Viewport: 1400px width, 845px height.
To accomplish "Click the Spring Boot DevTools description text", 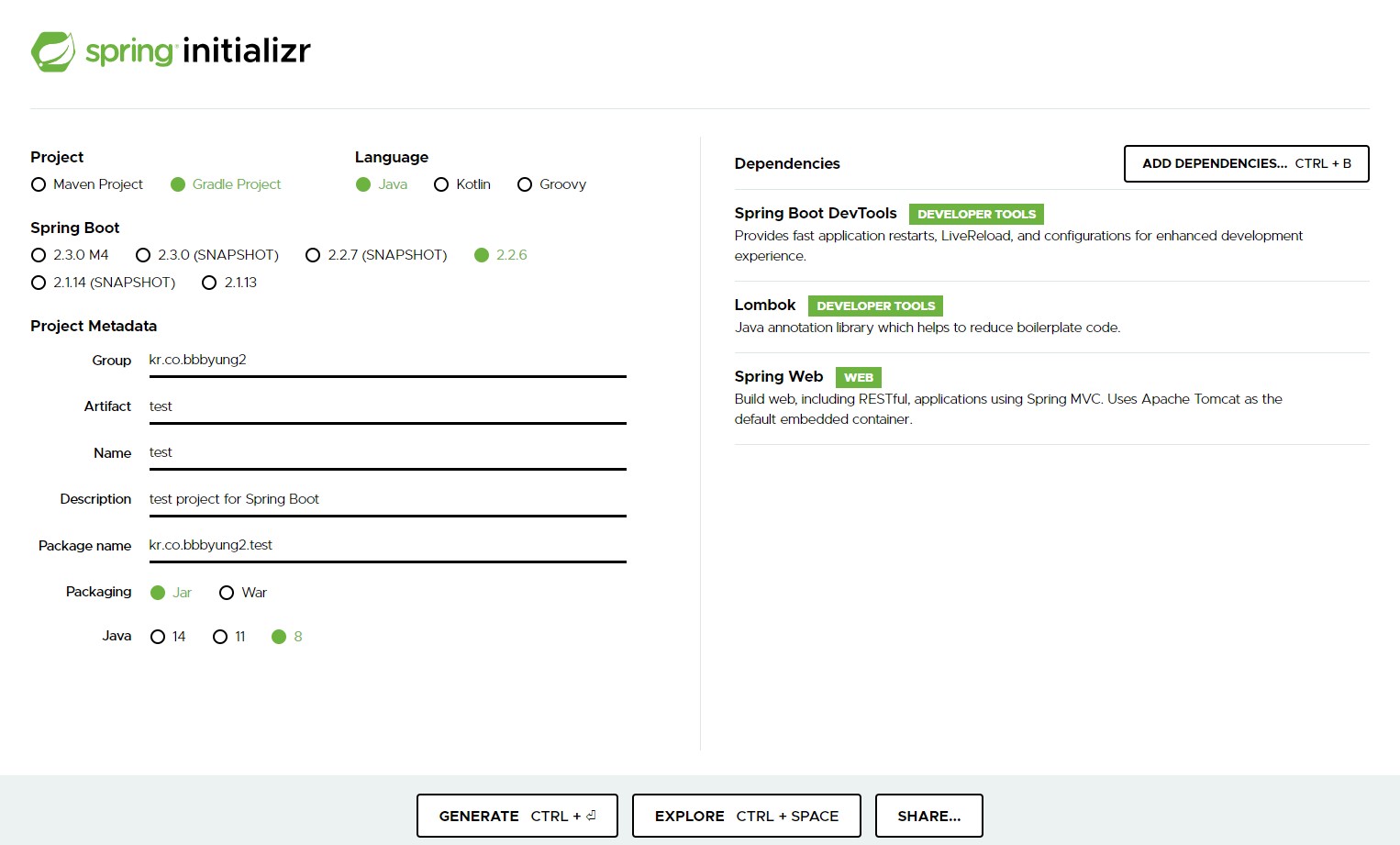I will (1018, 246).
